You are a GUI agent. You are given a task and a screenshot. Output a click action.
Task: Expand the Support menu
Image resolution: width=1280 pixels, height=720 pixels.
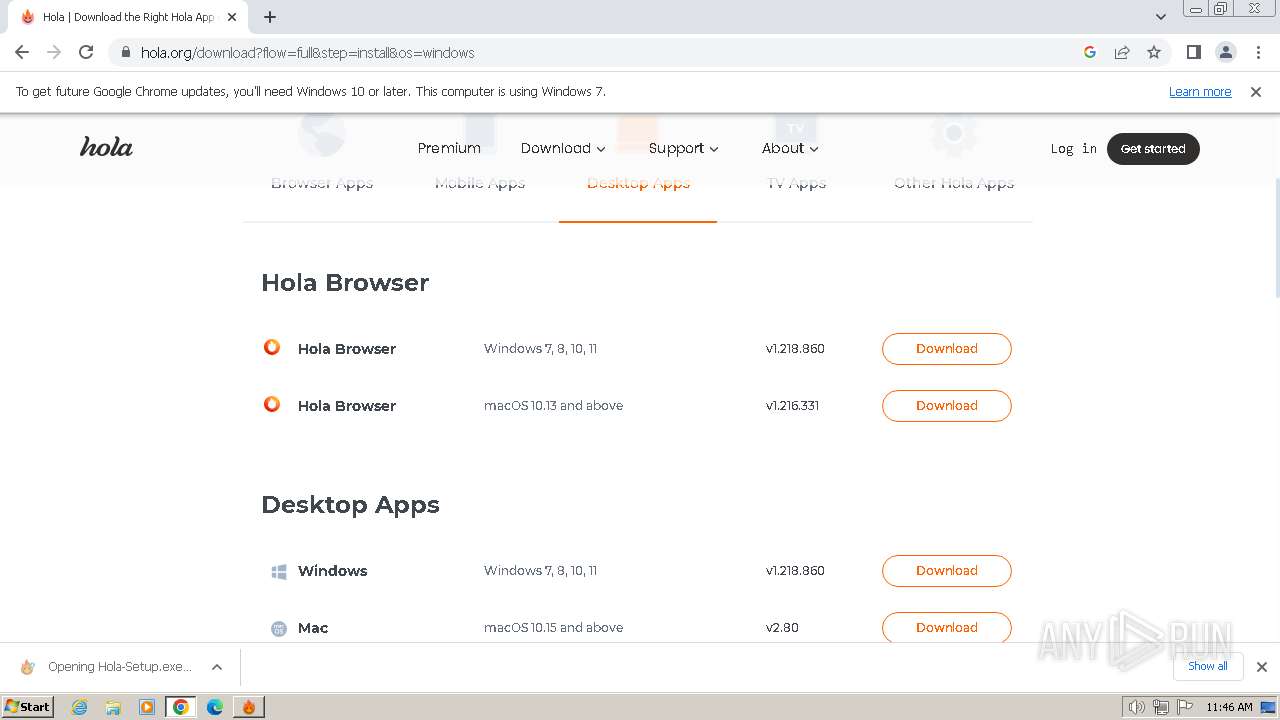click(x=684, y=148)
